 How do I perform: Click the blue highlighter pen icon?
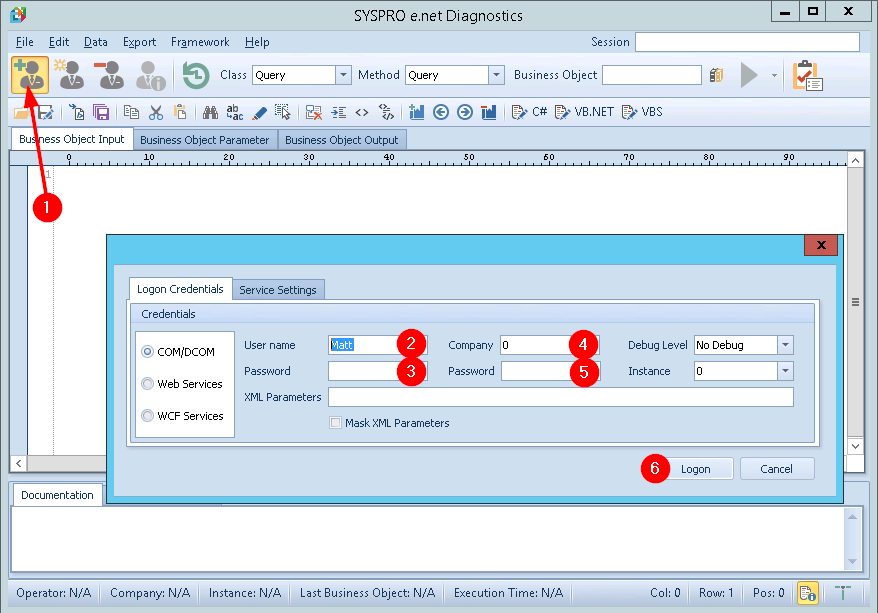point(259,113)
